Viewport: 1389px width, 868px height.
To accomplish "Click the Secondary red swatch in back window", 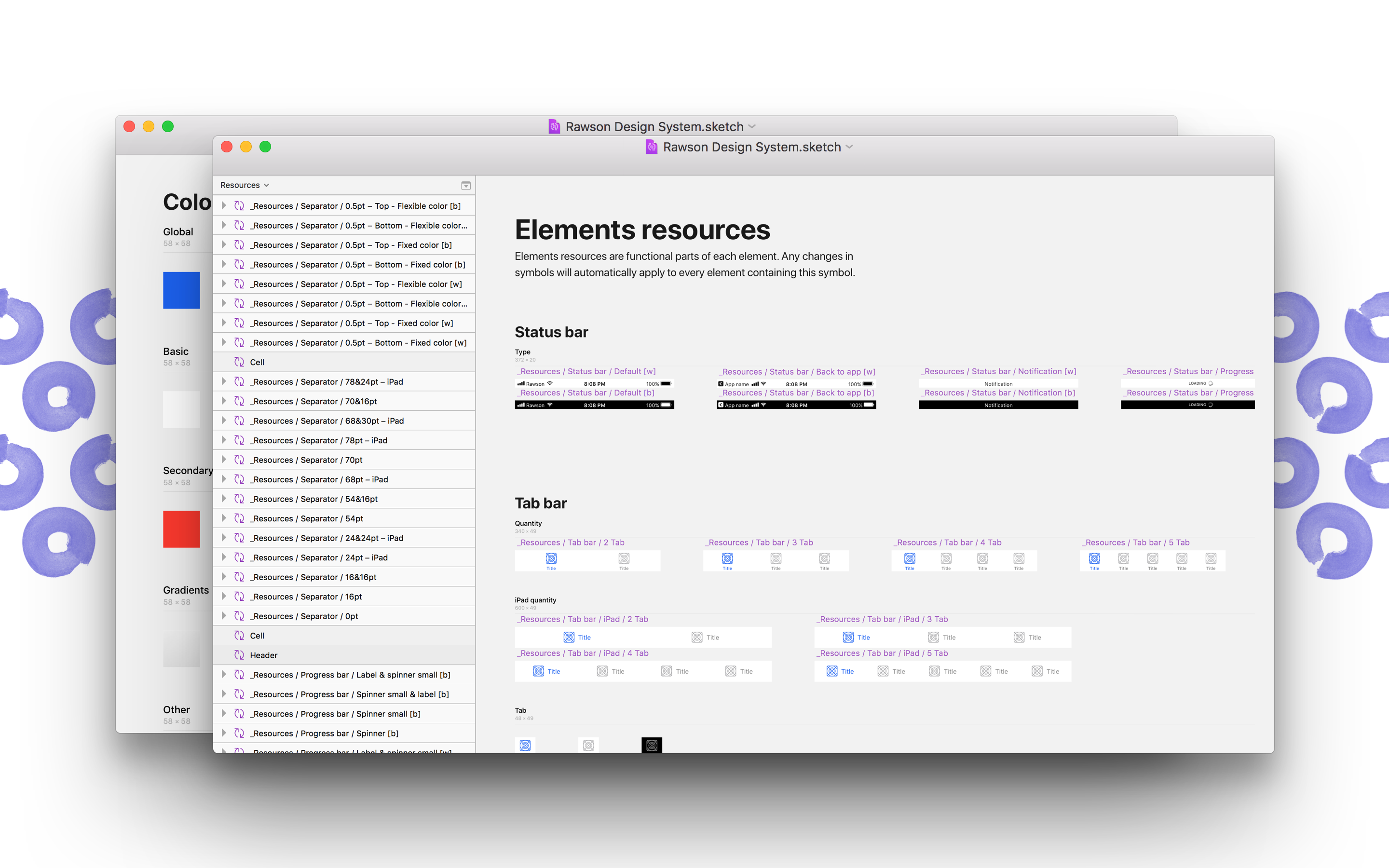I will (181, 529).
